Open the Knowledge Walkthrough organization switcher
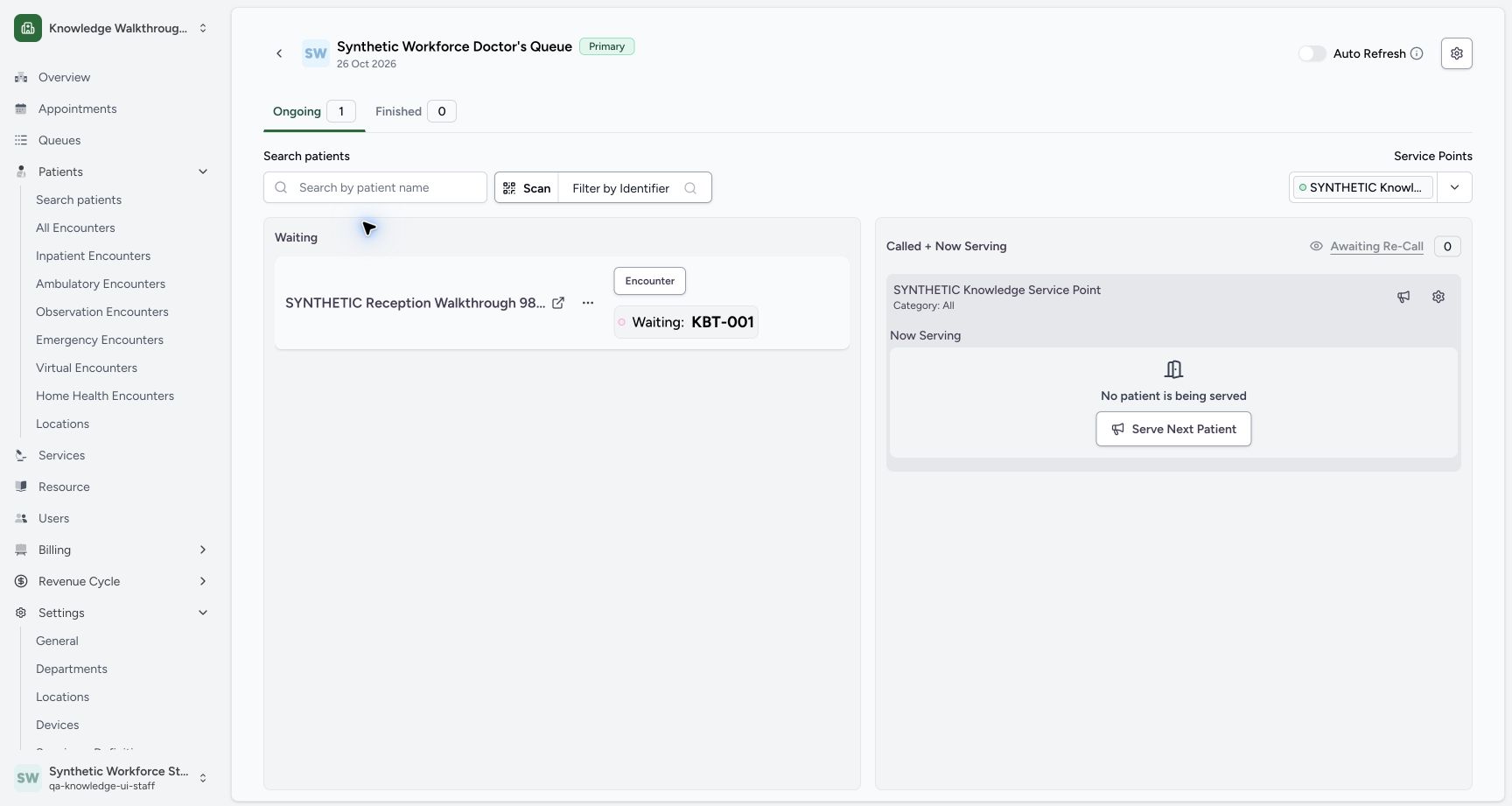The height and width of the screenshot is (806, 1512). 112,28
